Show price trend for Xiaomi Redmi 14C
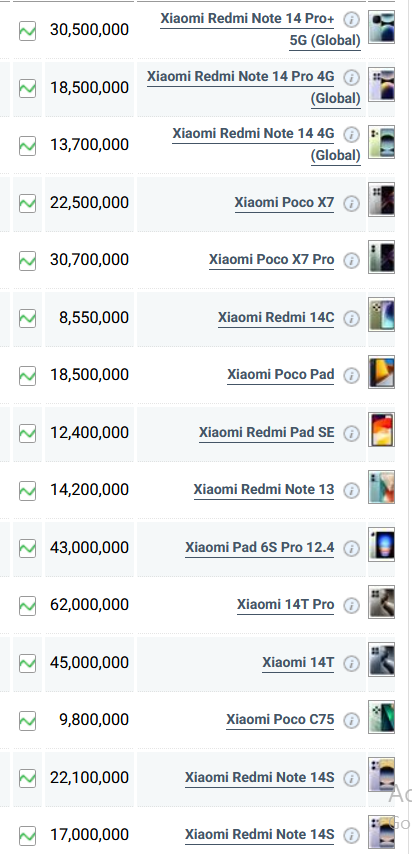412x854 pixels. (x=27, y=319)
